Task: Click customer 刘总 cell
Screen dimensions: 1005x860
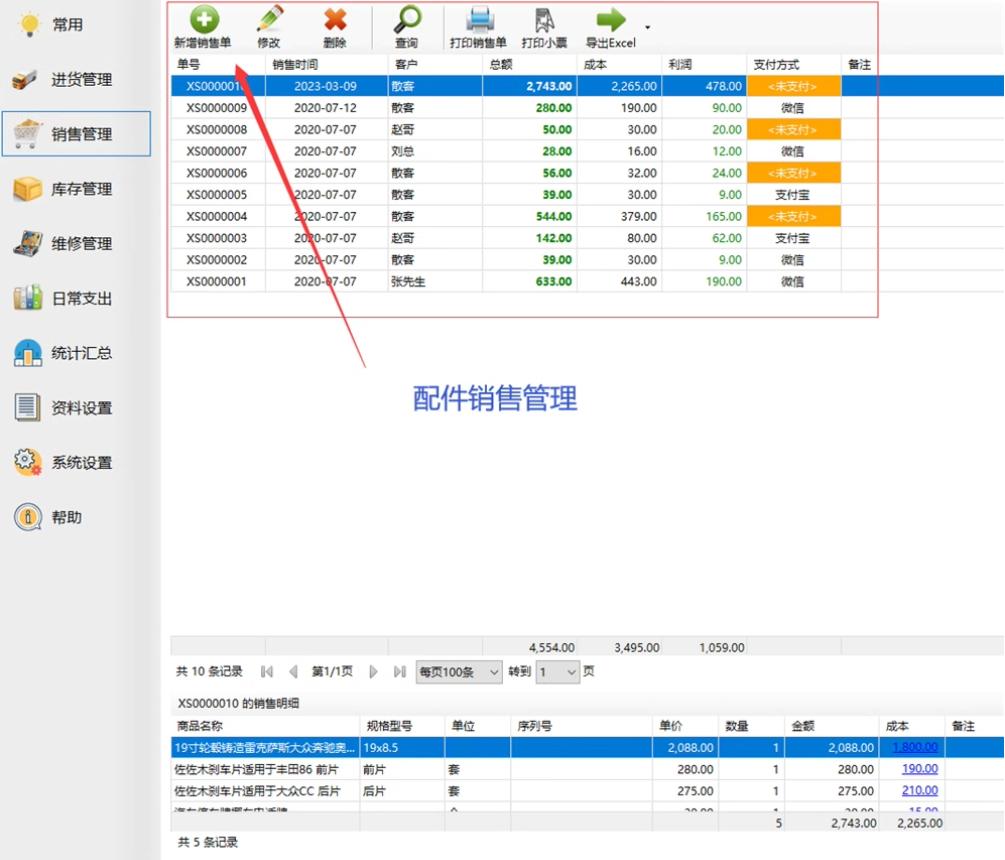Action: 435,151
